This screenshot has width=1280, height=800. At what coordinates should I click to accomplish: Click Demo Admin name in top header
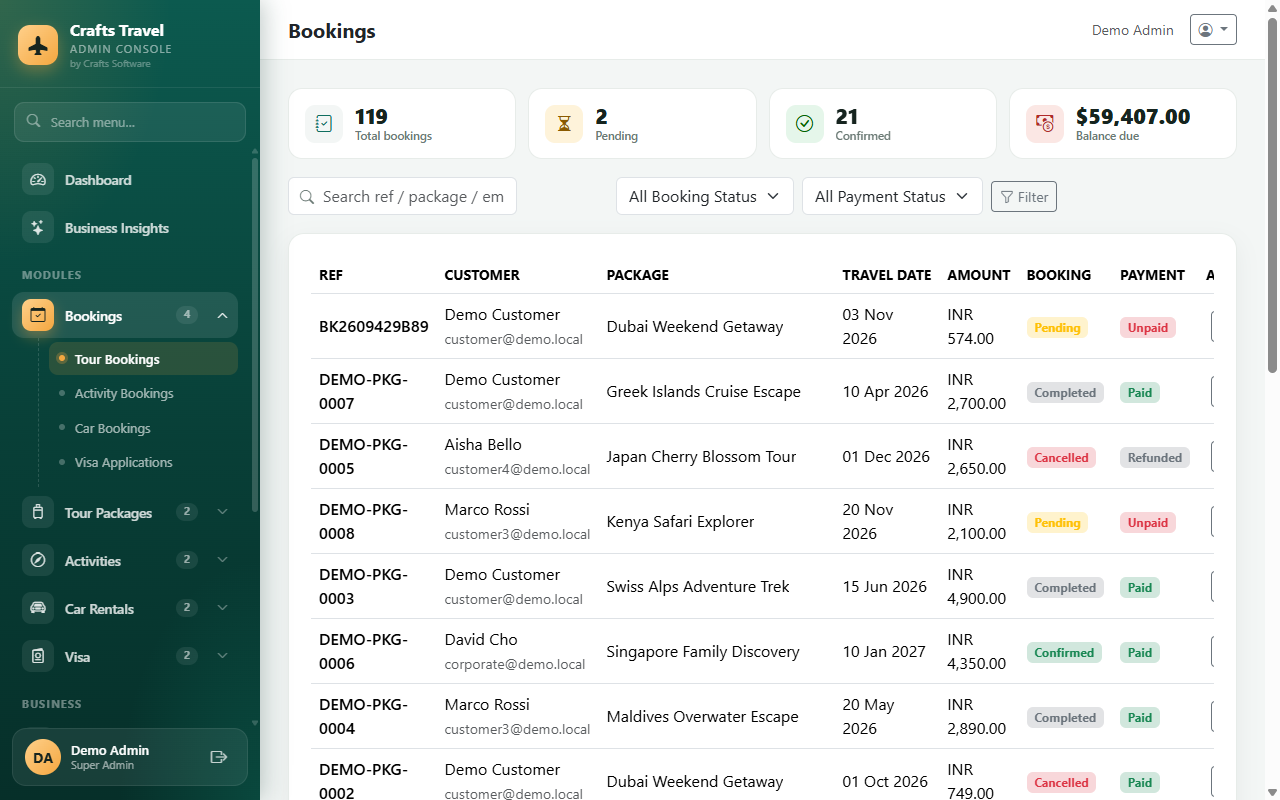pos(1132,30)
